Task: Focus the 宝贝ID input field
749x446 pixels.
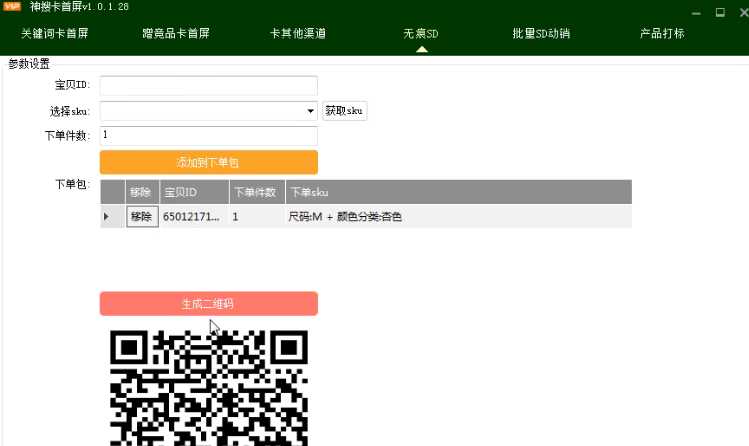Action: click(x=209, y=85)
